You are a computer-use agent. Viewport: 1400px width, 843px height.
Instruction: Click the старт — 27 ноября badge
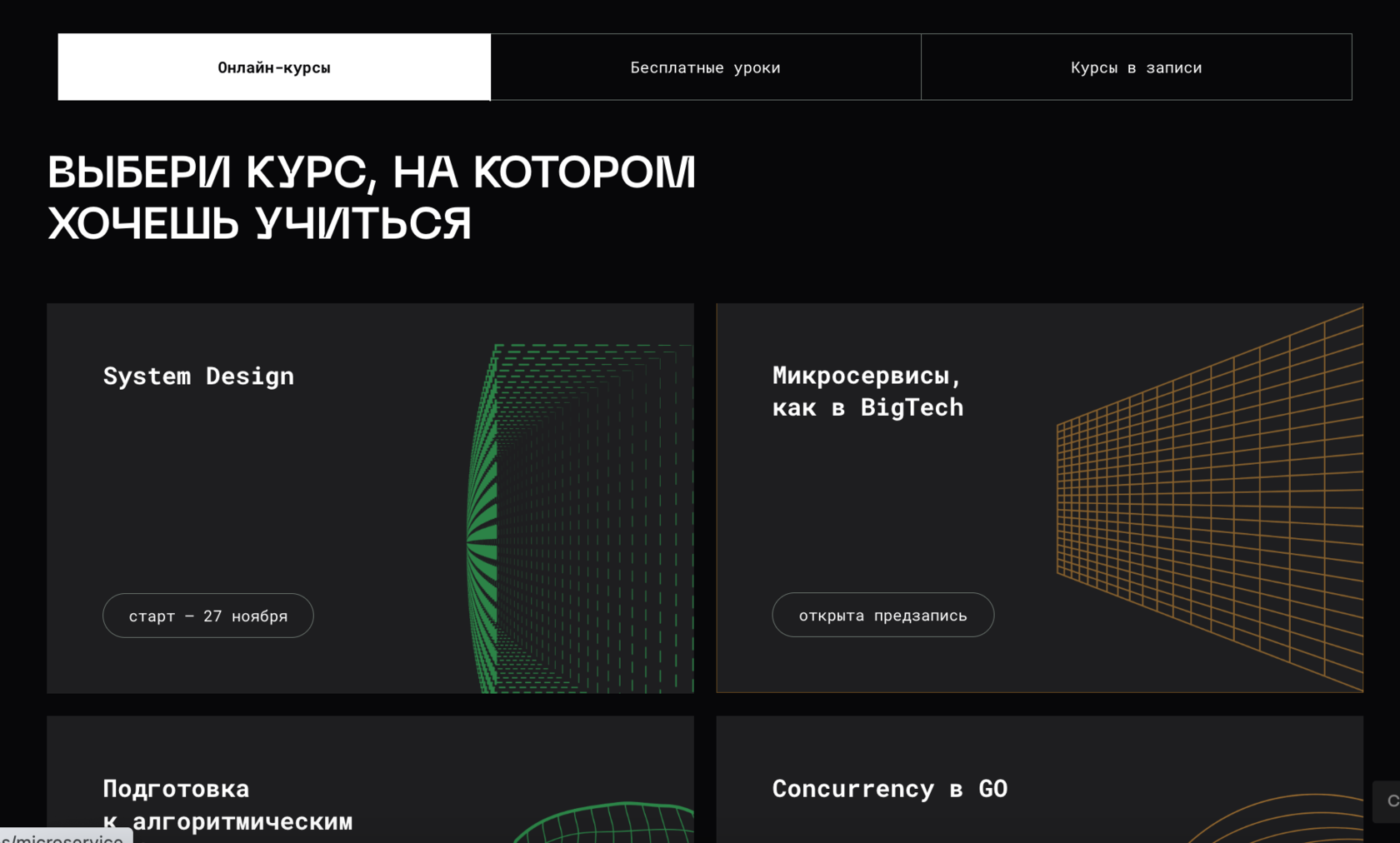click(x=207, y=616)
